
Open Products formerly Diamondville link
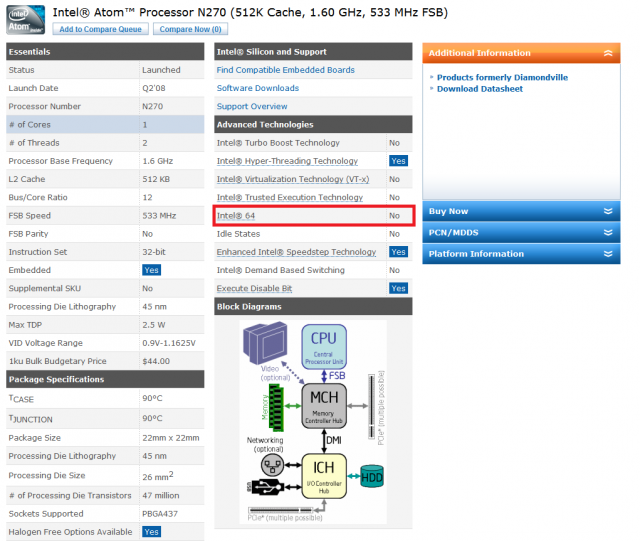(x=502, y=77)
